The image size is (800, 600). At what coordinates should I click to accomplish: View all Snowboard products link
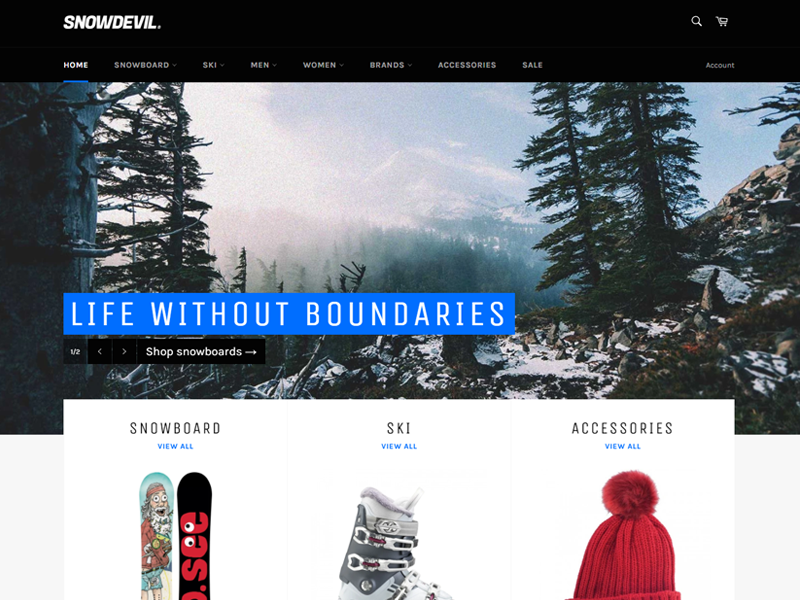pyautogui.click(x=175, y=446)
